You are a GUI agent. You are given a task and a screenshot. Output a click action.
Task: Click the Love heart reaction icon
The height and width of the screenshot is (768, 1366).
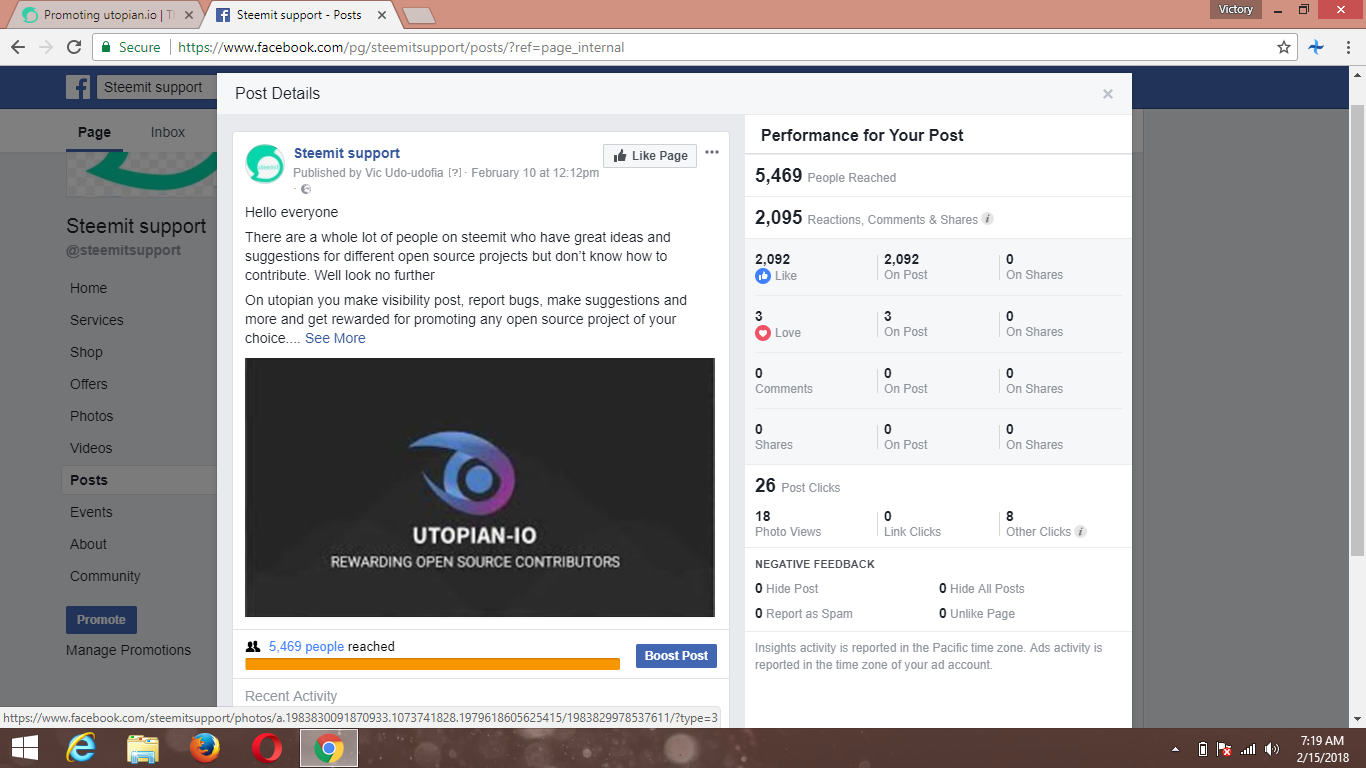click(763, 332)
